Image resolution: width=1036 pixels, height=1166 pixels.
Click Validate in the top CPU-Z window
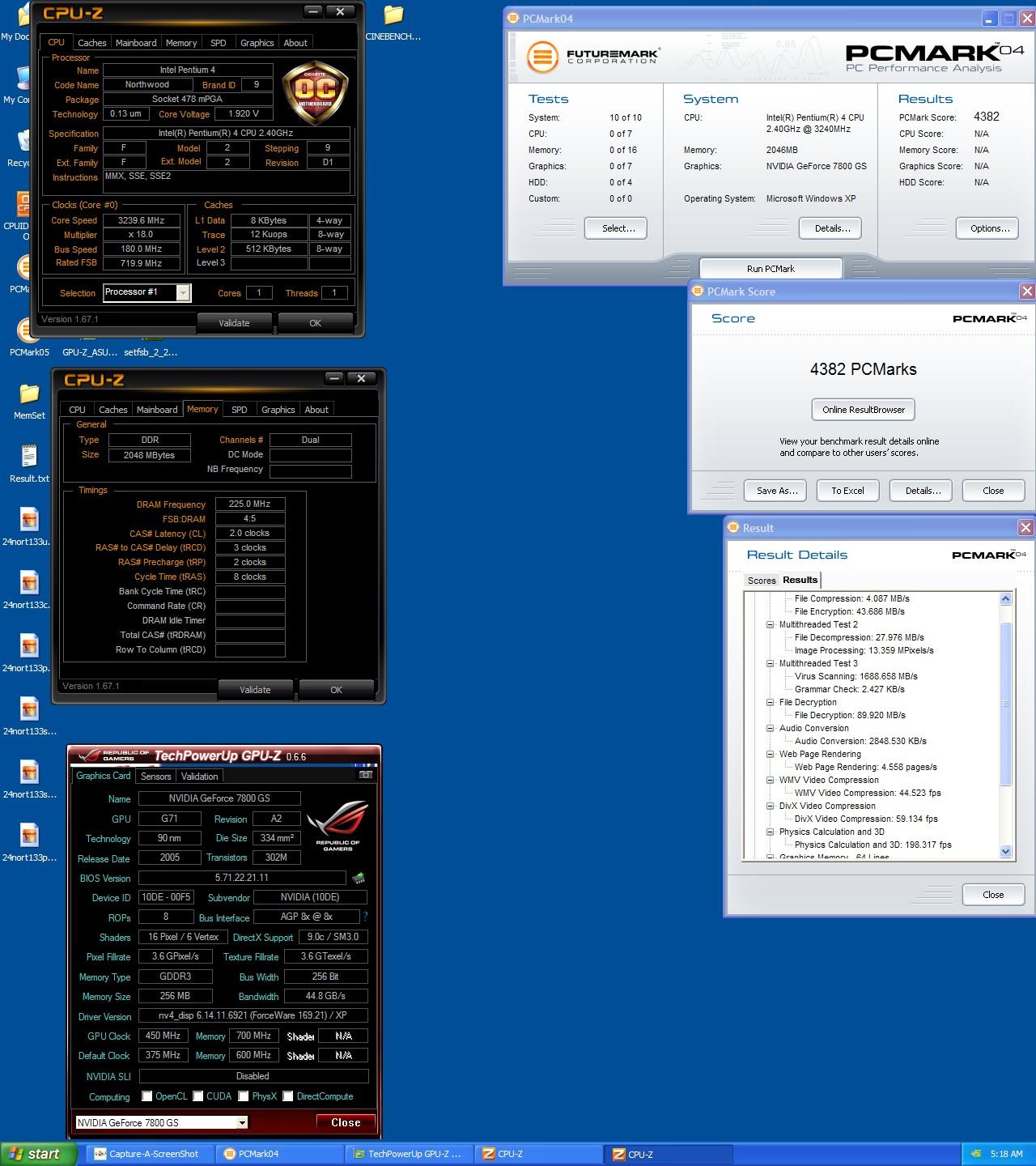click(x=234, y=323)
